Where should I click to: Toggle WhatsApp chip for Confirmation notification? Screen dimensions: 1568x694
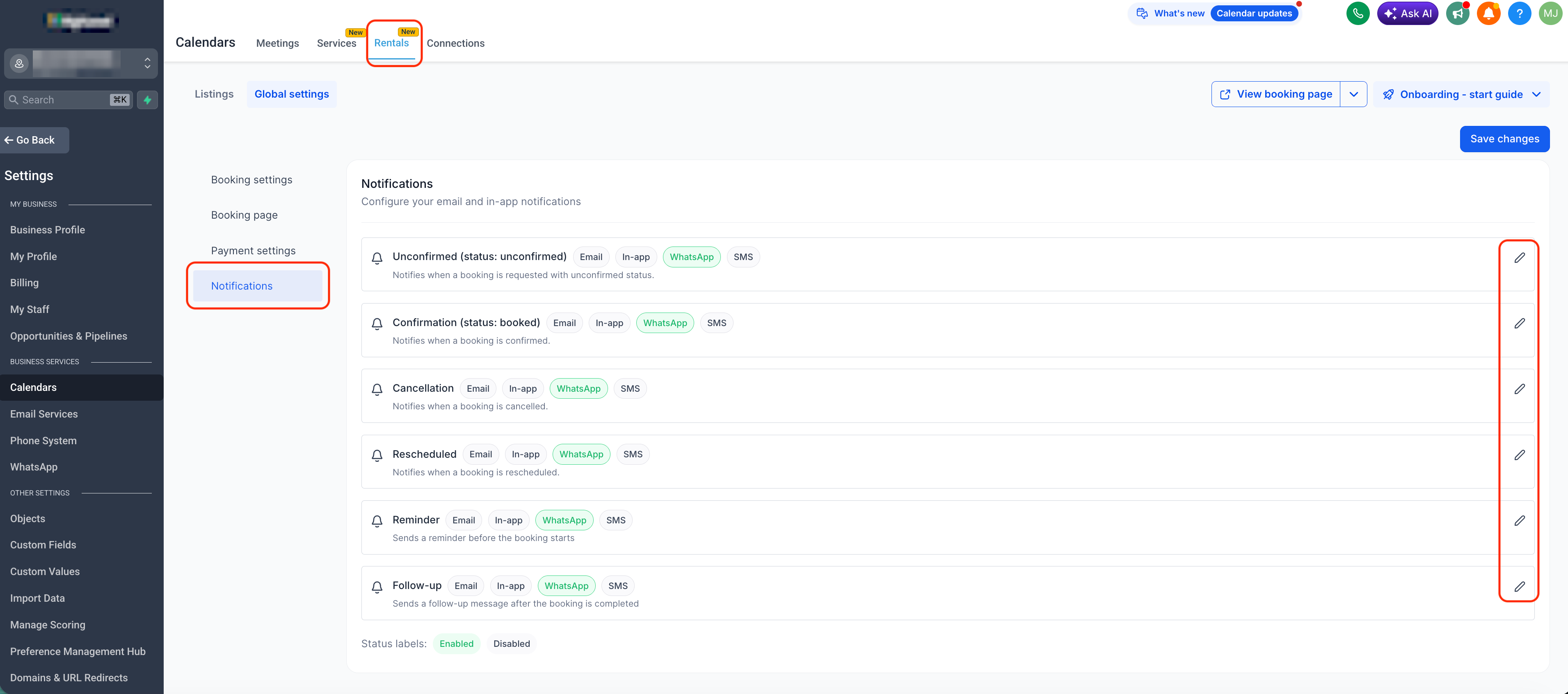tap(665, 323)
